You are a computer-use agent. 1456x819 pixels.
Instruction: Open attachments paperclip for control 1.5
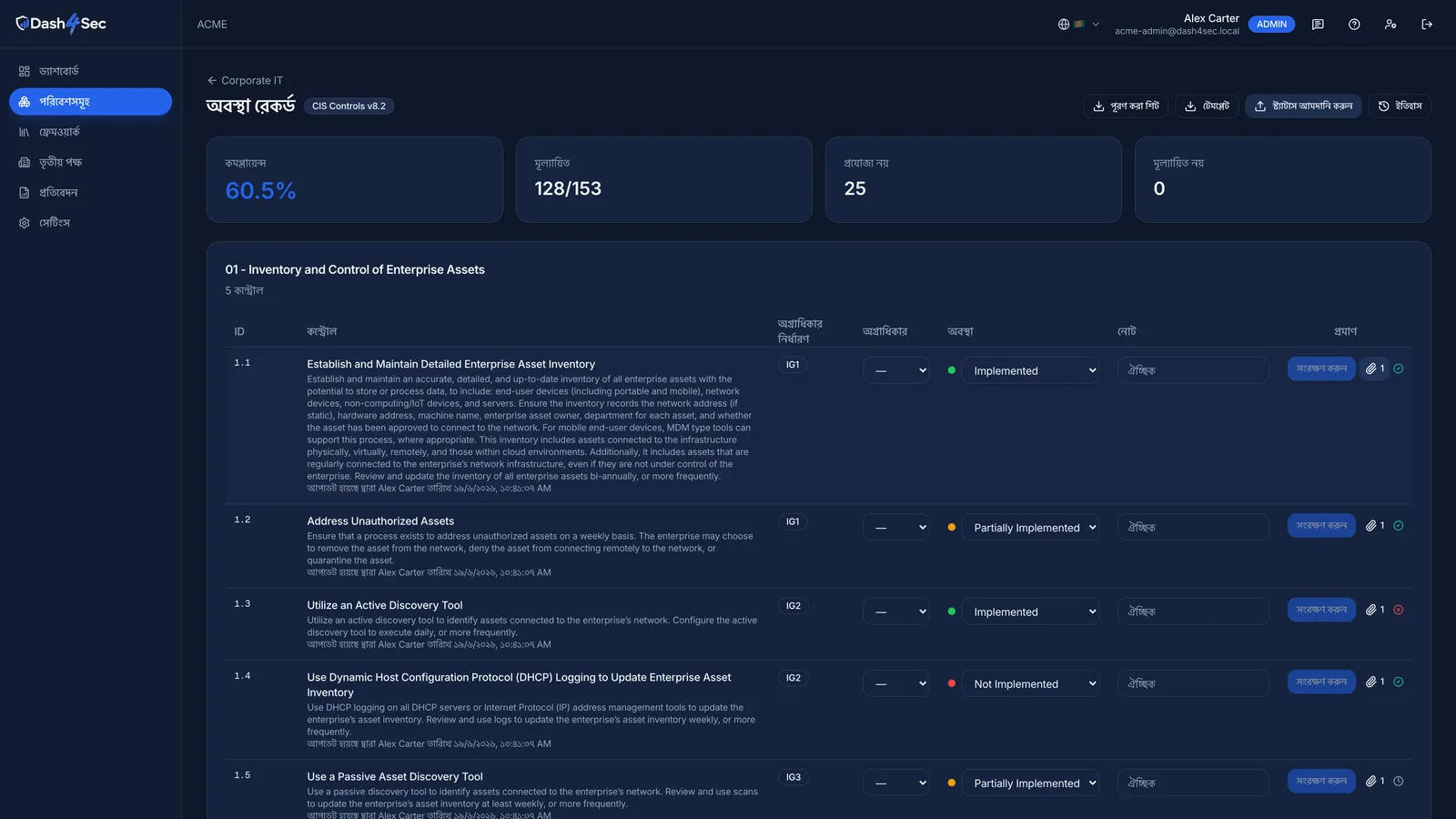click(x=1375, y=781)
